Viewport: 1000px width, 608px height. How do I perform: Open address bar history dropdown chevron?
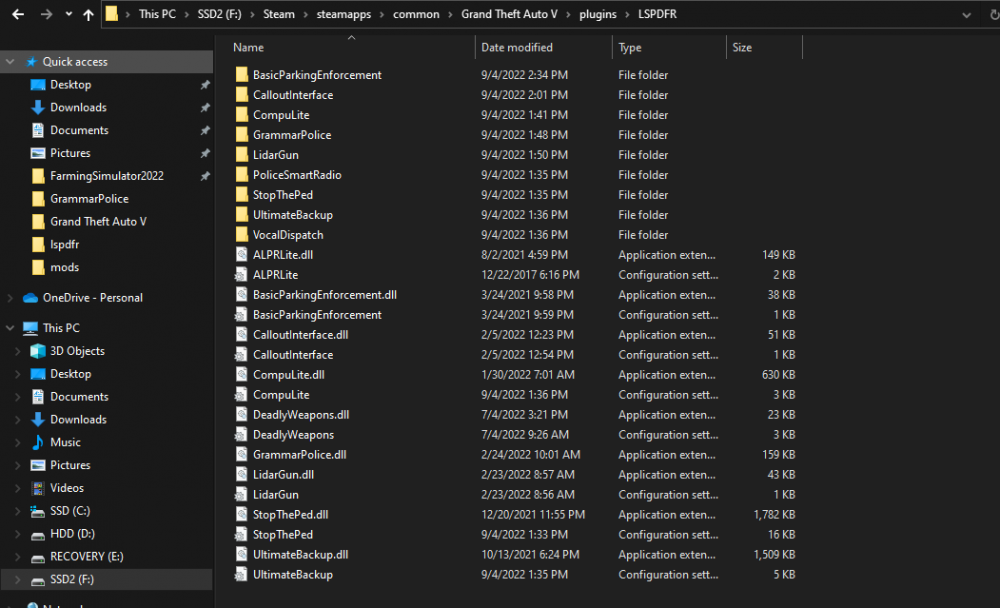coord(966,15)
